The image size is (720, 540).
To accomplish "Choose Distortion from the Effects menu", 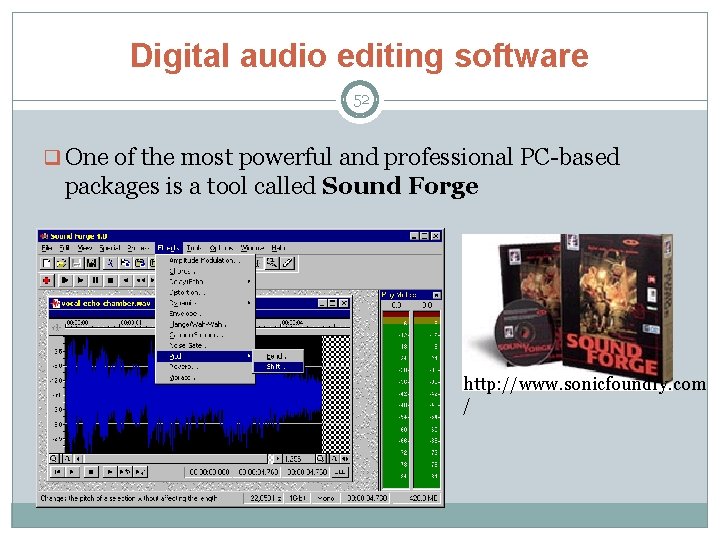I will (x=205, y=292).
